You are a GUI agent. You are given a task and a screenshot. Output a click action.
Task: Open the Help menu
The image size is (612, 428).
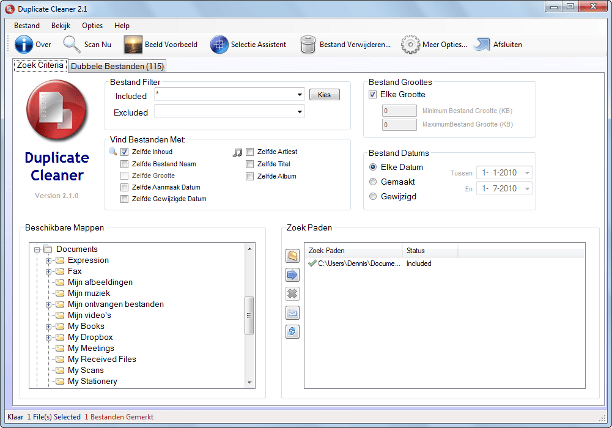[x=122, y=25]
